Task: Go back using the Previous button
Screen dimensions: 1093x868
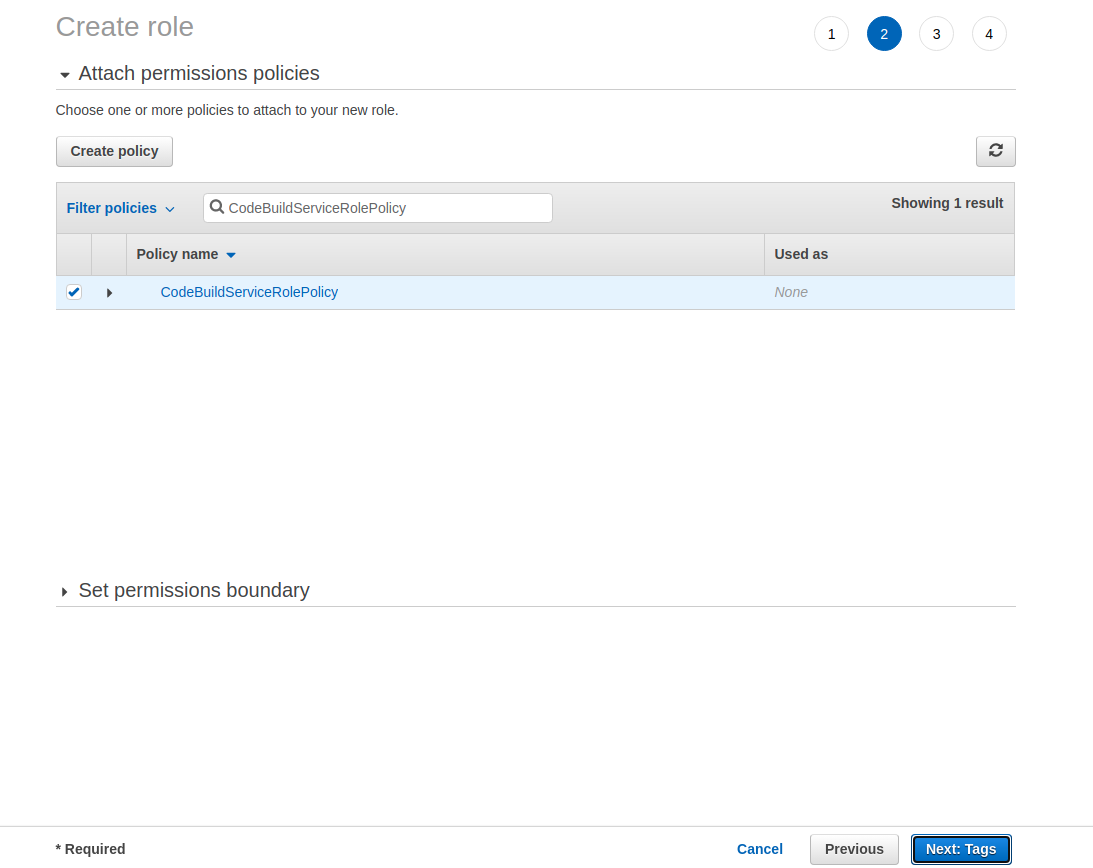Action: point(854,849)
